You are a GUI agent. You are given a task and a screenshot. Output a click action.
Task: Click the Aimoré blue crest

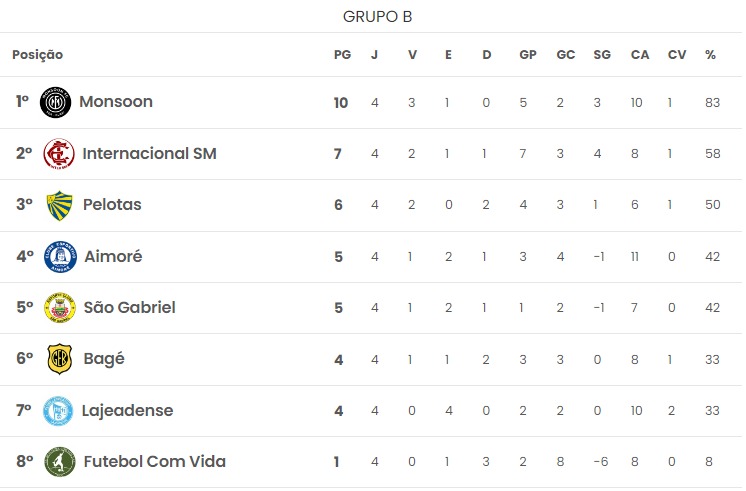tap(60, 256)
